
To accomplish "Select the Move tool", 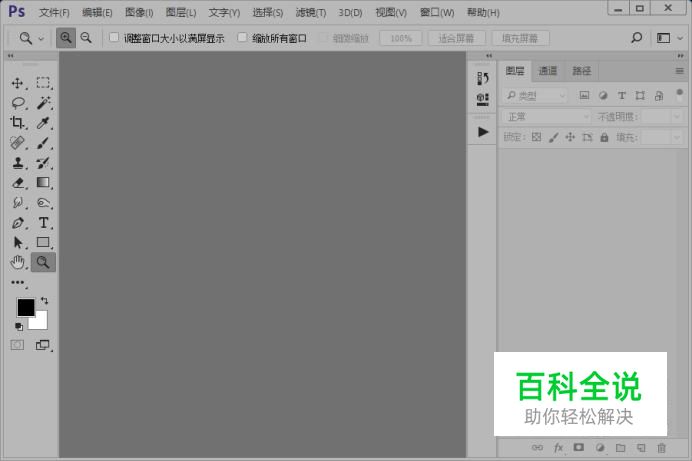I will (17, 83).
